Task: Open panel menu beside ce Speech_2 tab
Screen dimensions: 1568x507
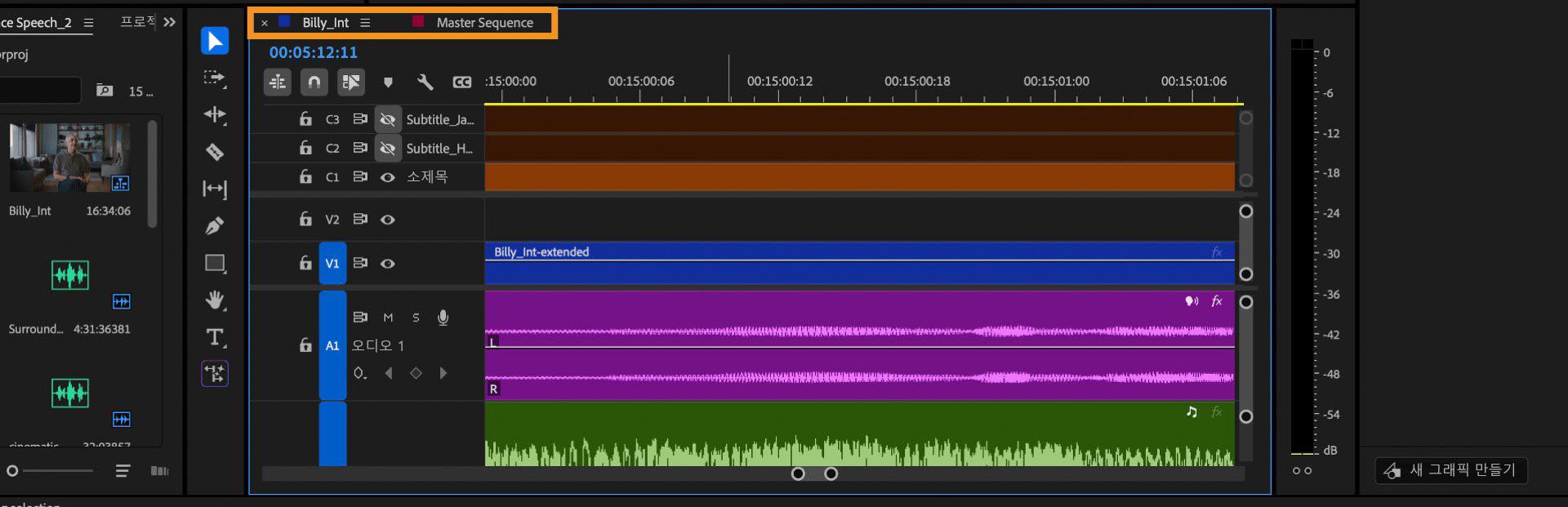Action: 88,22
